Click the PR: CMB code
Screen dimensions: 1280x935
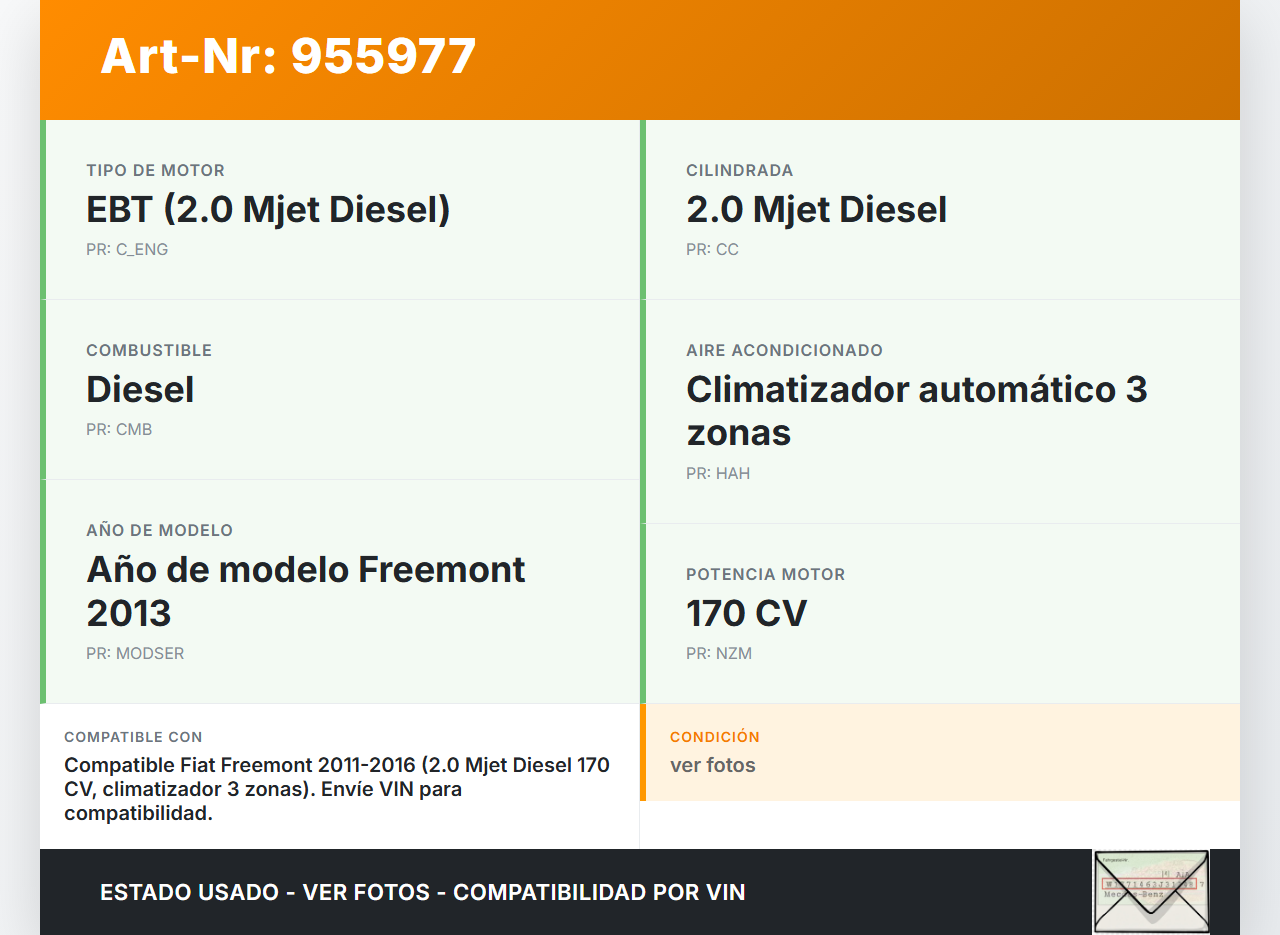coord(119,430)
